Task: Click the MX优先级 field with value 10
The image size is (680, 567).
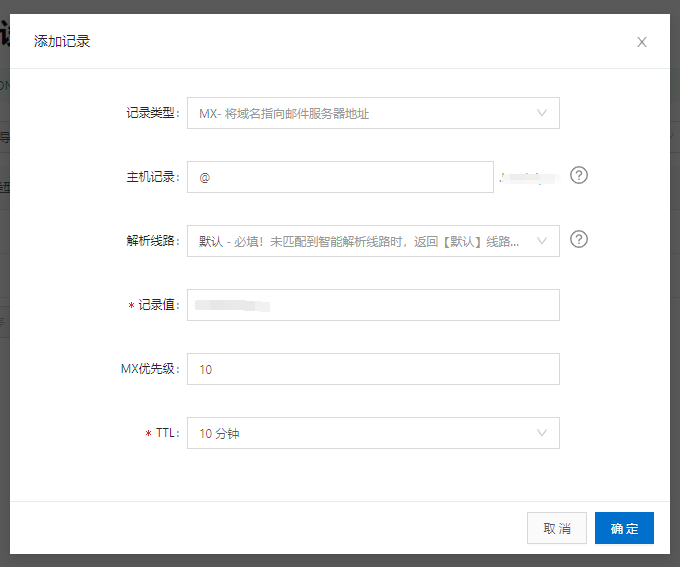Action: pos(373,369)
